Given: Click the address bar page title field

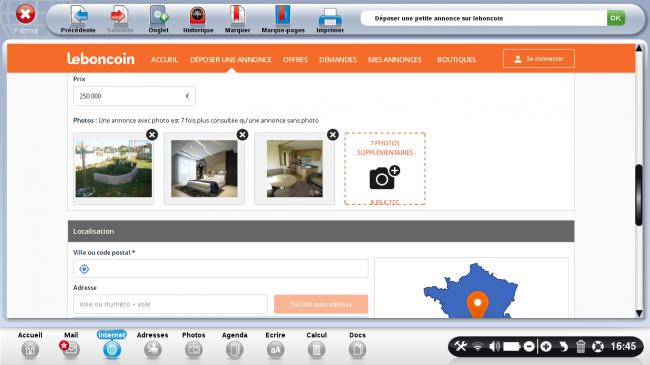Looking at the screenshot, I should [483, 18].
